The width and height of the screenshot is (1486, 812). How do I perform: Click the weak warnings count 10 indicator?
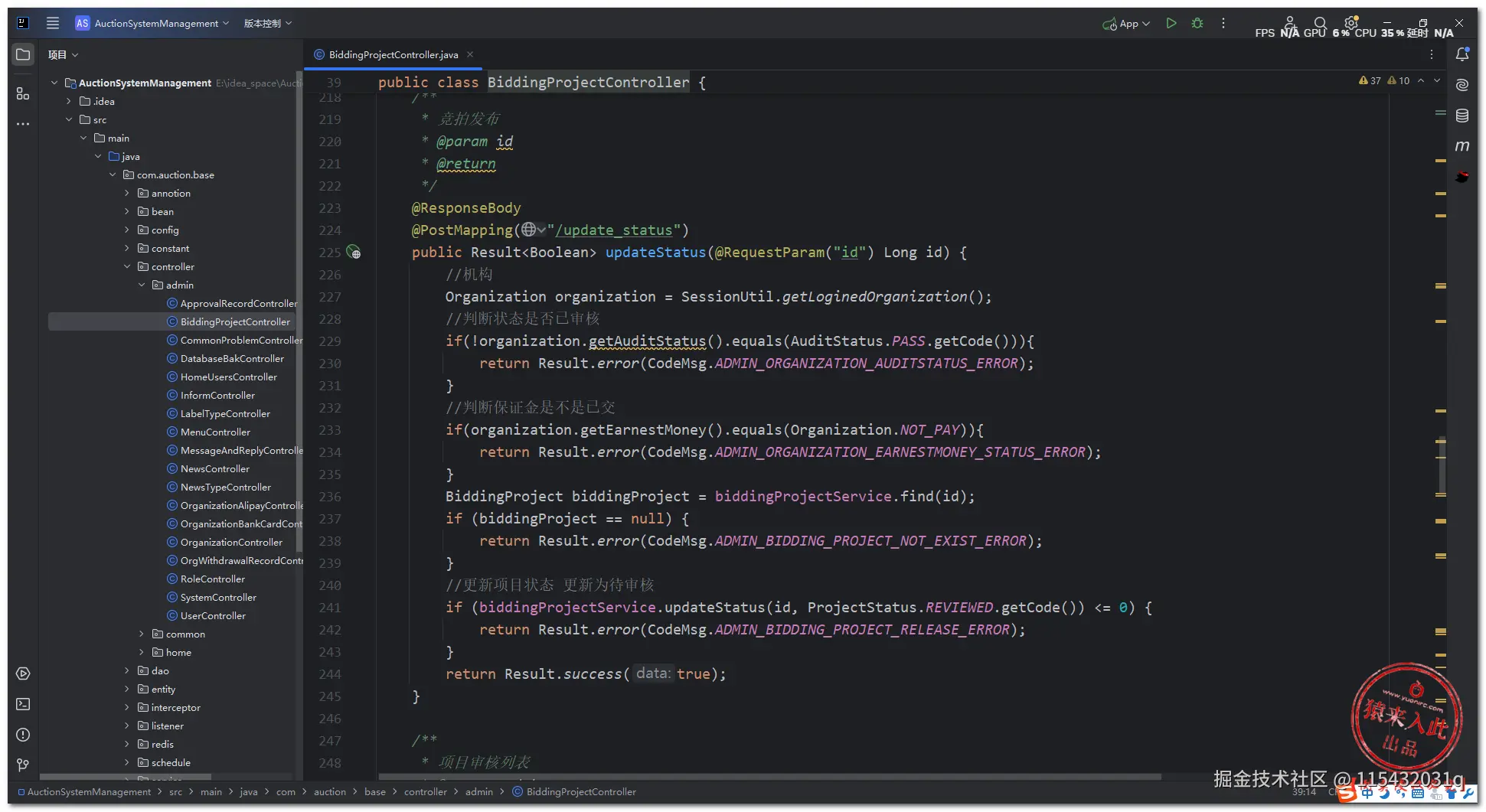1399,80
